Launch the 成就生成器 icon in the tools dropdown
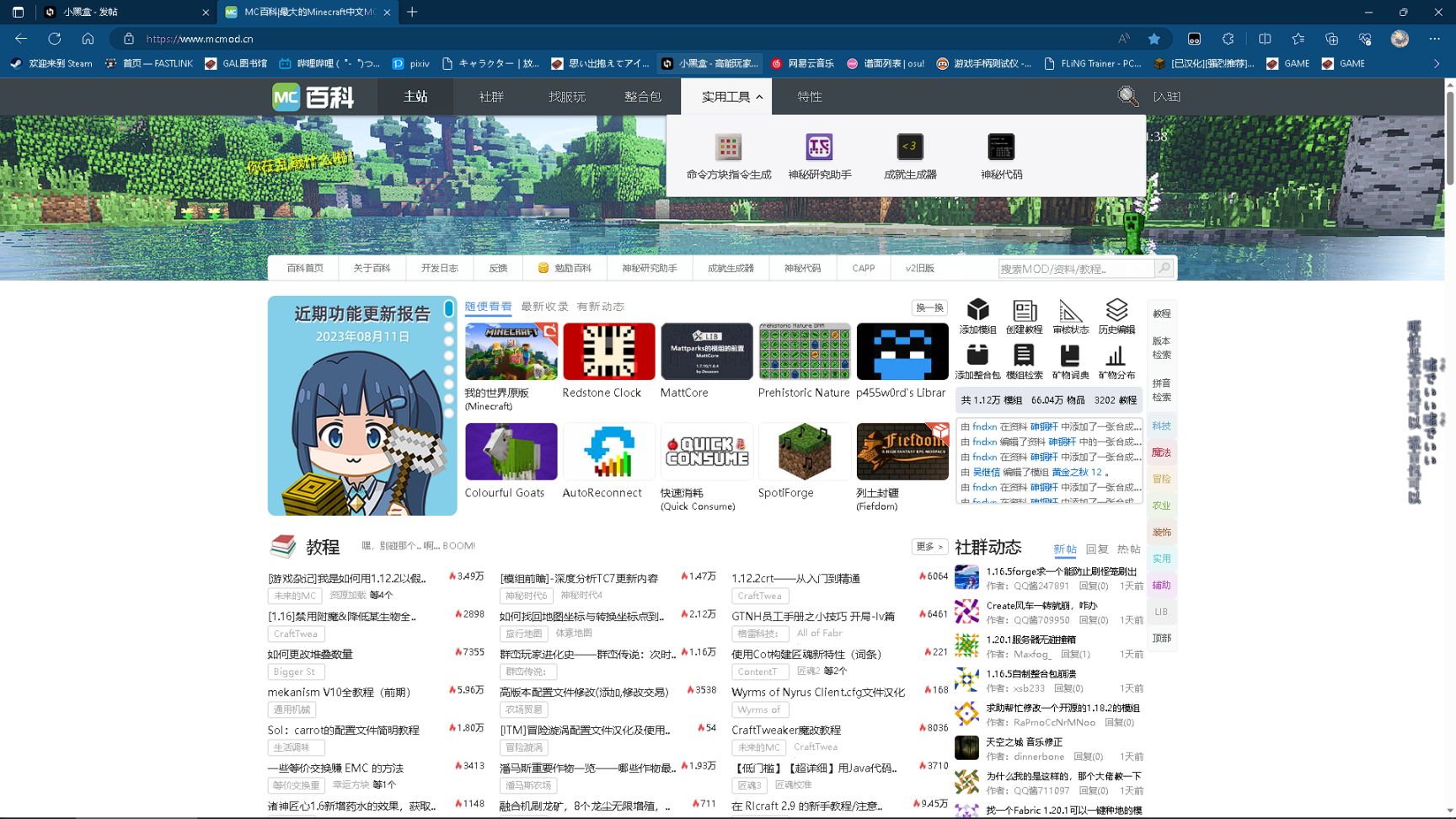 pos(910,147)
